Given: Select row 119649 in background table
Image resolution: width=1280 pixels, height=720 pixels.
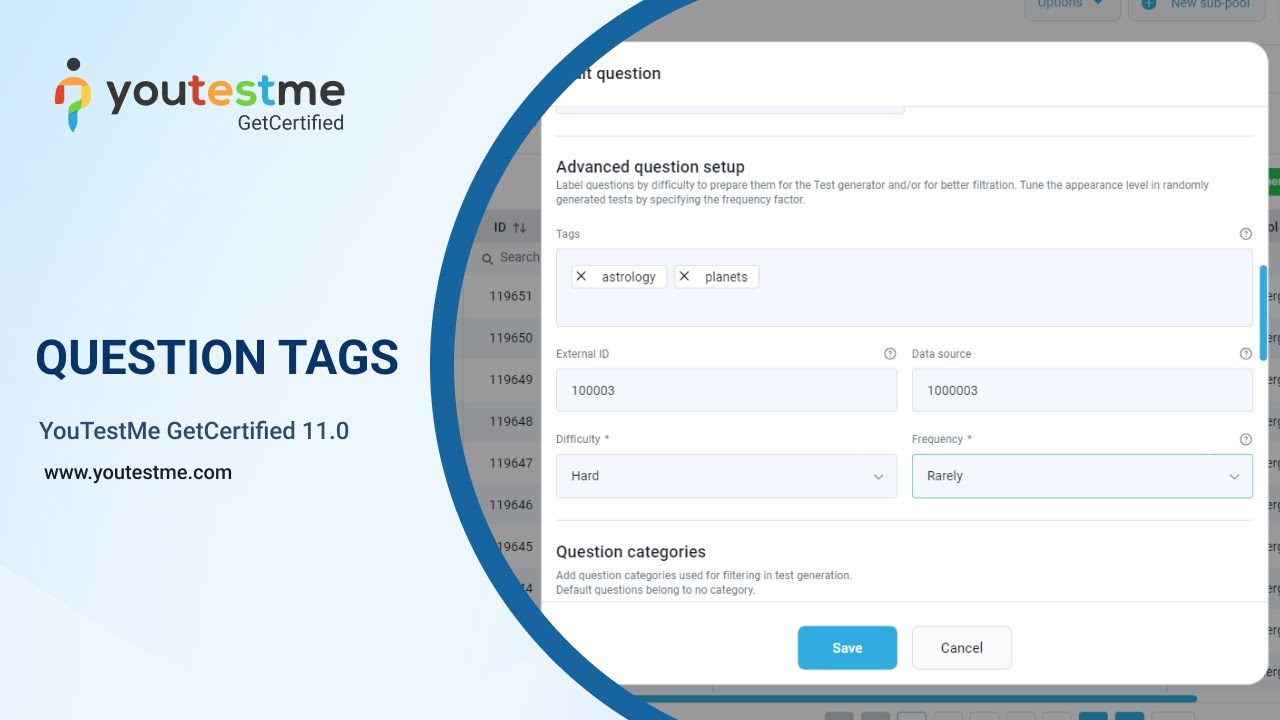Looking at the screenshot, I should (x=510, y=380).
